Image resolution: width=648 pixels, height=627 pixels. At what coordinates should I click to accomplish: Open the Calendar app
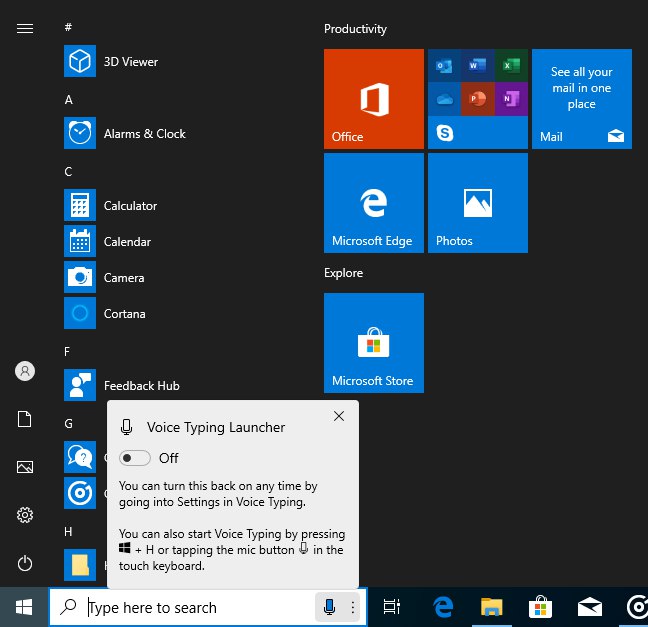click(x=107, y=241)
